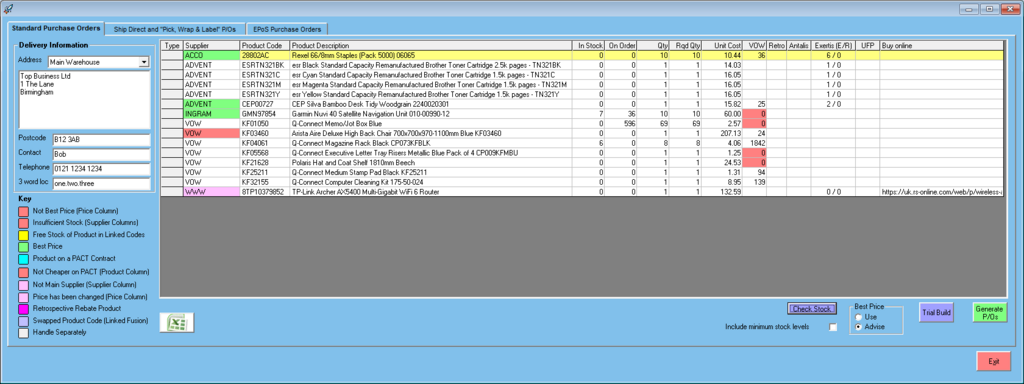Image resolution: width=1024 pixels, height=384 pixels.
Task: Click the Polaris Hat and Coat Shelf description
Action: [x=430, y=162]
